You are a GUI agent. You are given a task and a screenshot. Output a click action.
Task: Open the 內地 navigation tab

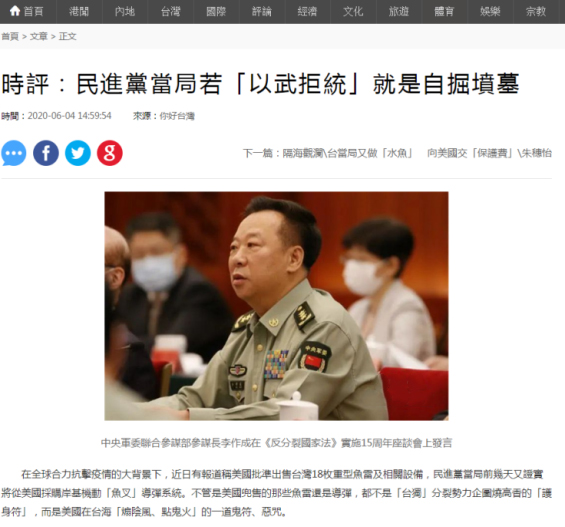125,12
